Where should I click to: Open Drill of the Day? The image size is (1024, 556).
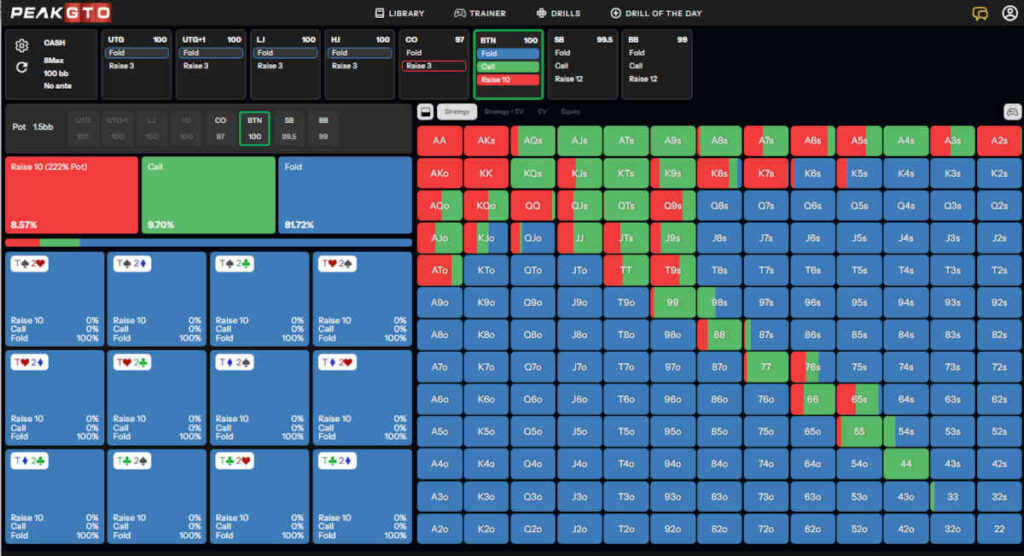[656, 13]
